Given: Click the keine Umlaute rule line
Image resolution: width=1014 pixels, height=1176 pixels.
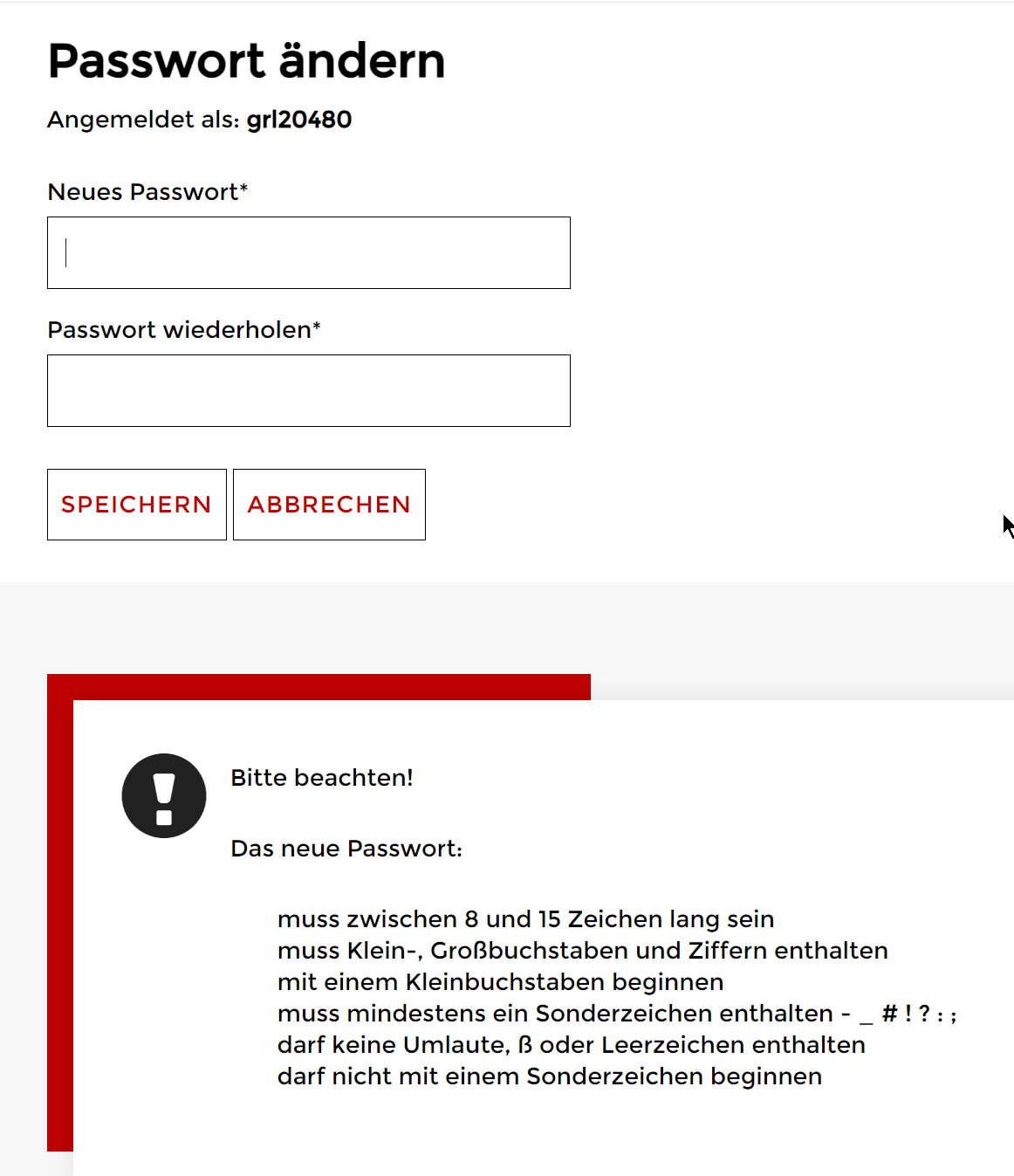Looking at the screenshot, I should (x=572, y=1045).
